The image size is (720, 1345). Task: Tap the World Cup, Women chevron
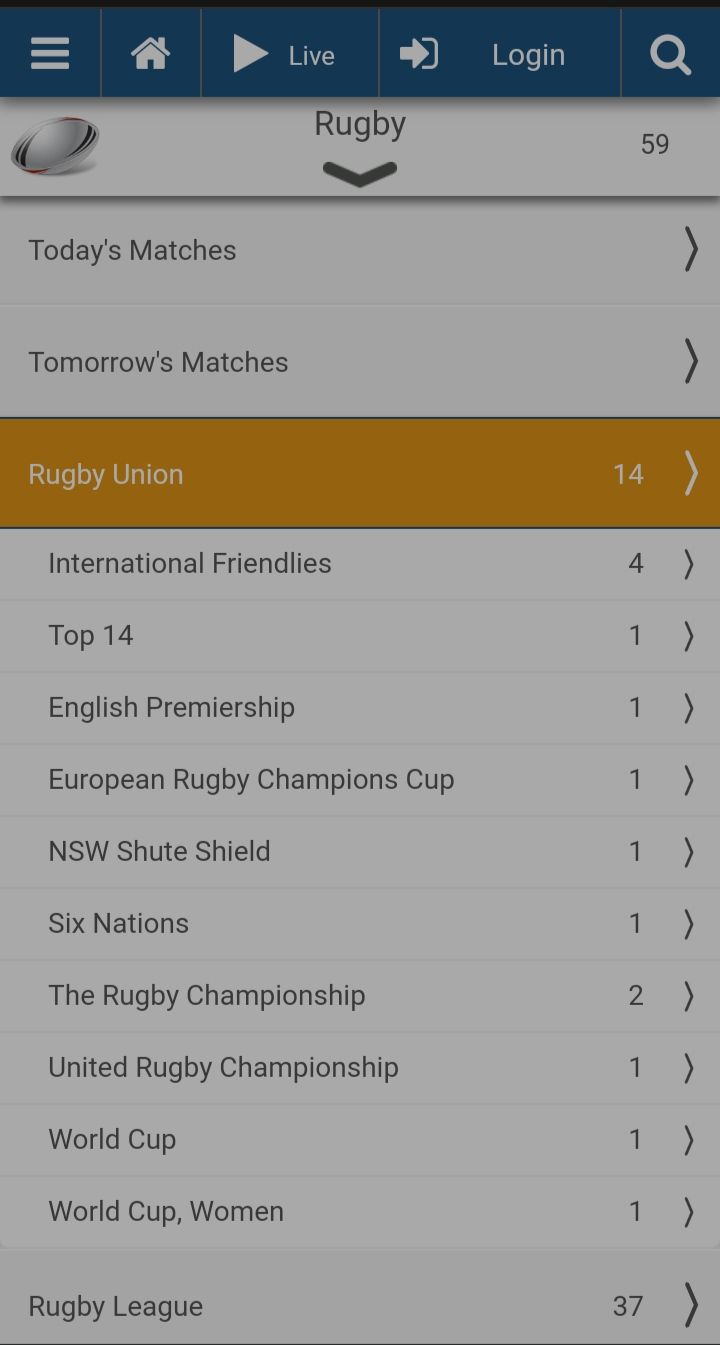tap(689, 1211)
